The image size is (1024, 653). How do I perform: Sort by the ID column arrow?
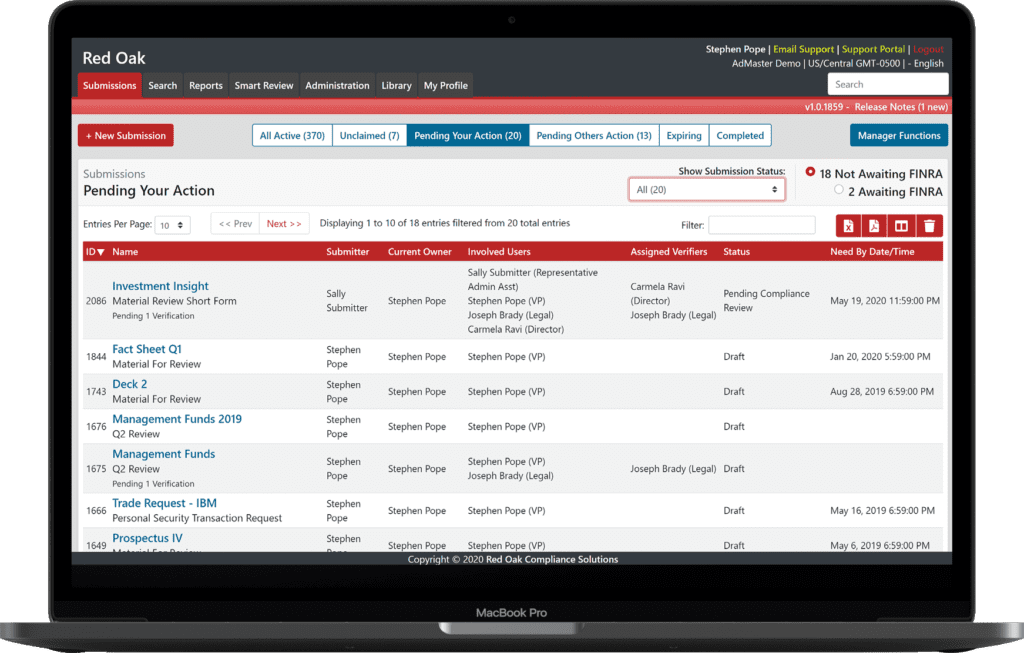pyautogui.click(x=101, y=252)
